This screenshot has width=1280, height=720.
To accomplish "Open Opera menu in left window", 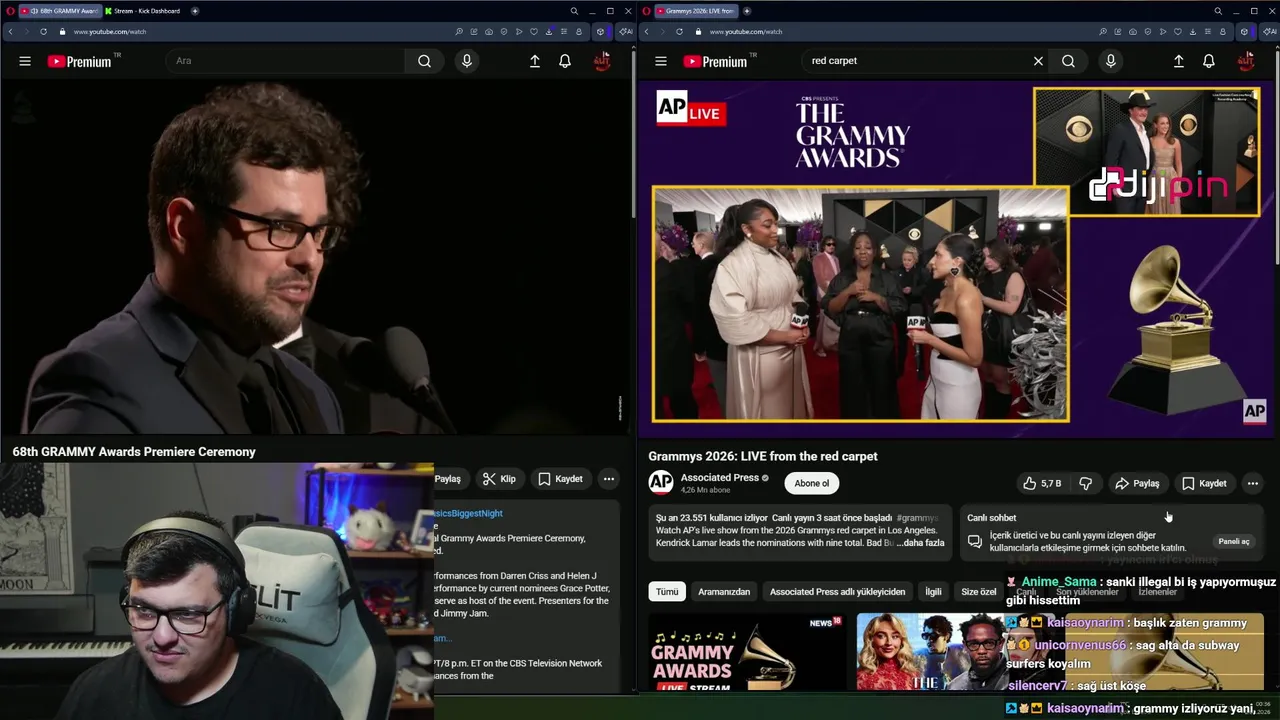I will [9, 11].
